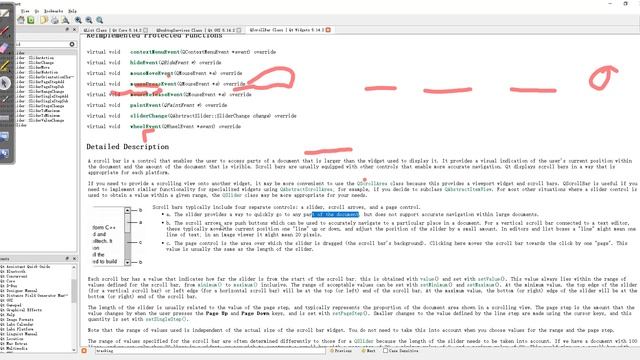The width and height of the screenshot is (640, 360).
Task: Select SliderOrientationChange in the index list
Action: (x=45, y=77)
